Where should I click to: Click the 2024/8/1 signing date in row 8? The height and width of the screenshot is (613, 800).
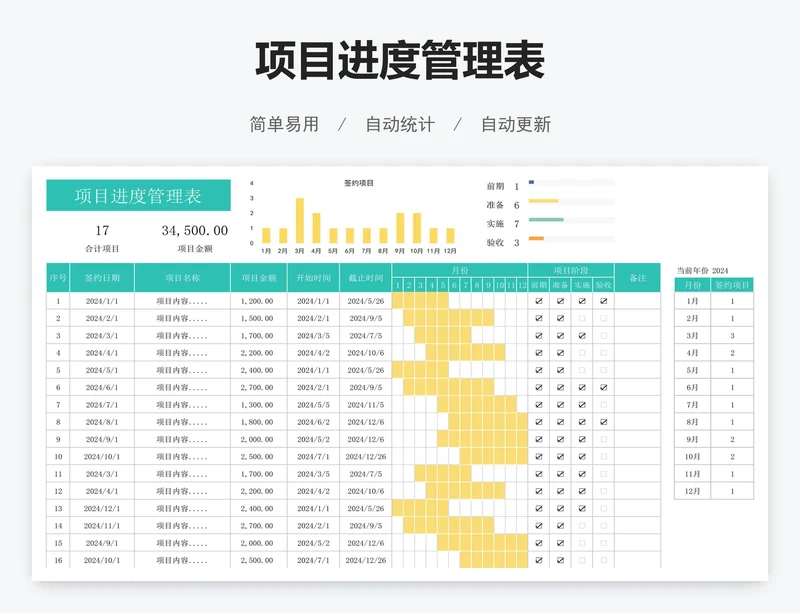click(102, 422)
